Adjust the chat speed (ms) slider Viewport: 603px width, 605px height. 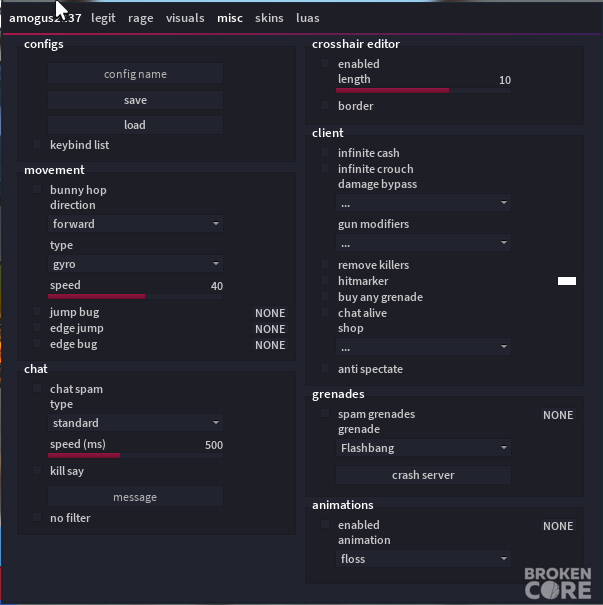(135, 456)
